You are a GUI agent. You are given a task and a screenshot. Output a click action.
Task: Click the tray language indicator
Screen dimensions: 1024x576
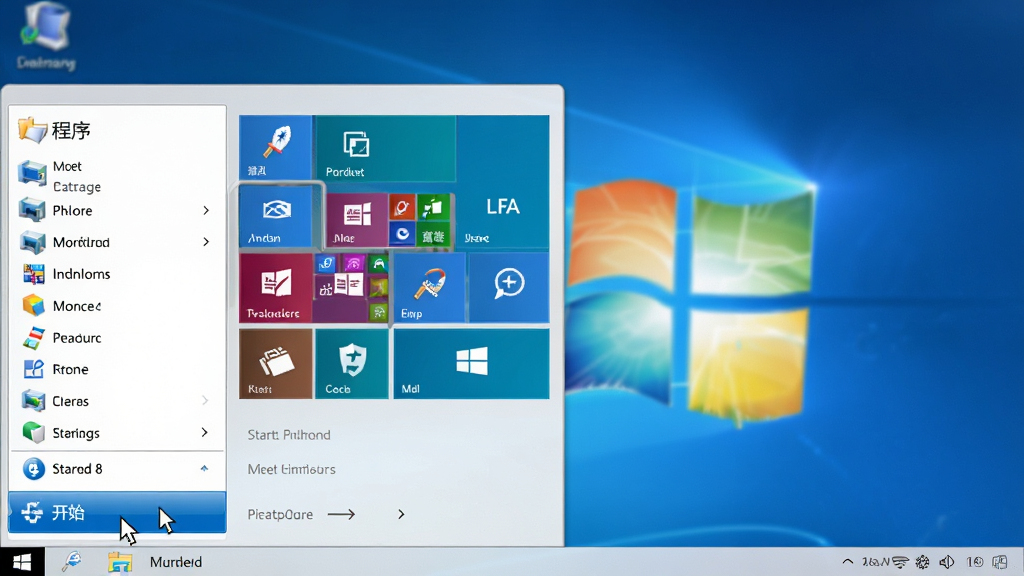tap(875, 562)
